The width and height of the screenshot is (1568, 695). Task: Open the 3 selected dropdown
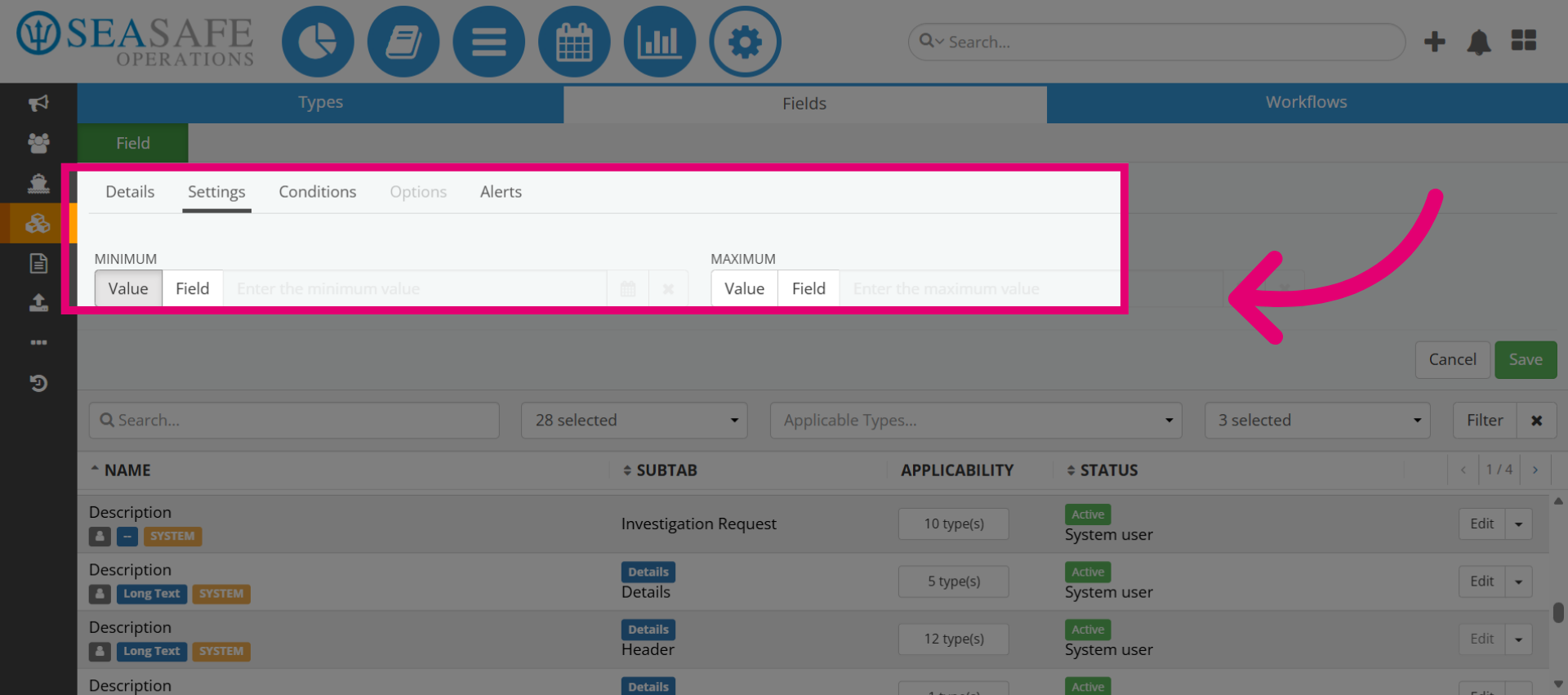point(1317,421)
